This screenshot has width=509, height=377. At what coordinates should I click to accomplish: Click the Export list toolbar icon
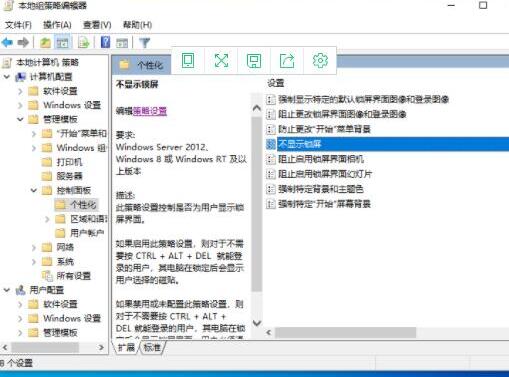[x=83, y=43]
